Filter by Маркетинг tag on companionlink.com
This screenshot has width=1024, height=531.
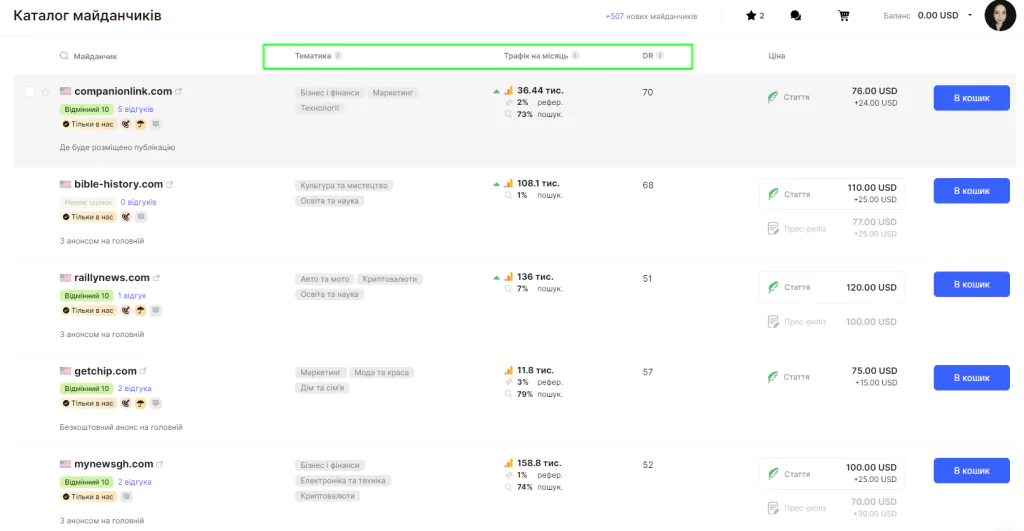[x=392, y=93]
